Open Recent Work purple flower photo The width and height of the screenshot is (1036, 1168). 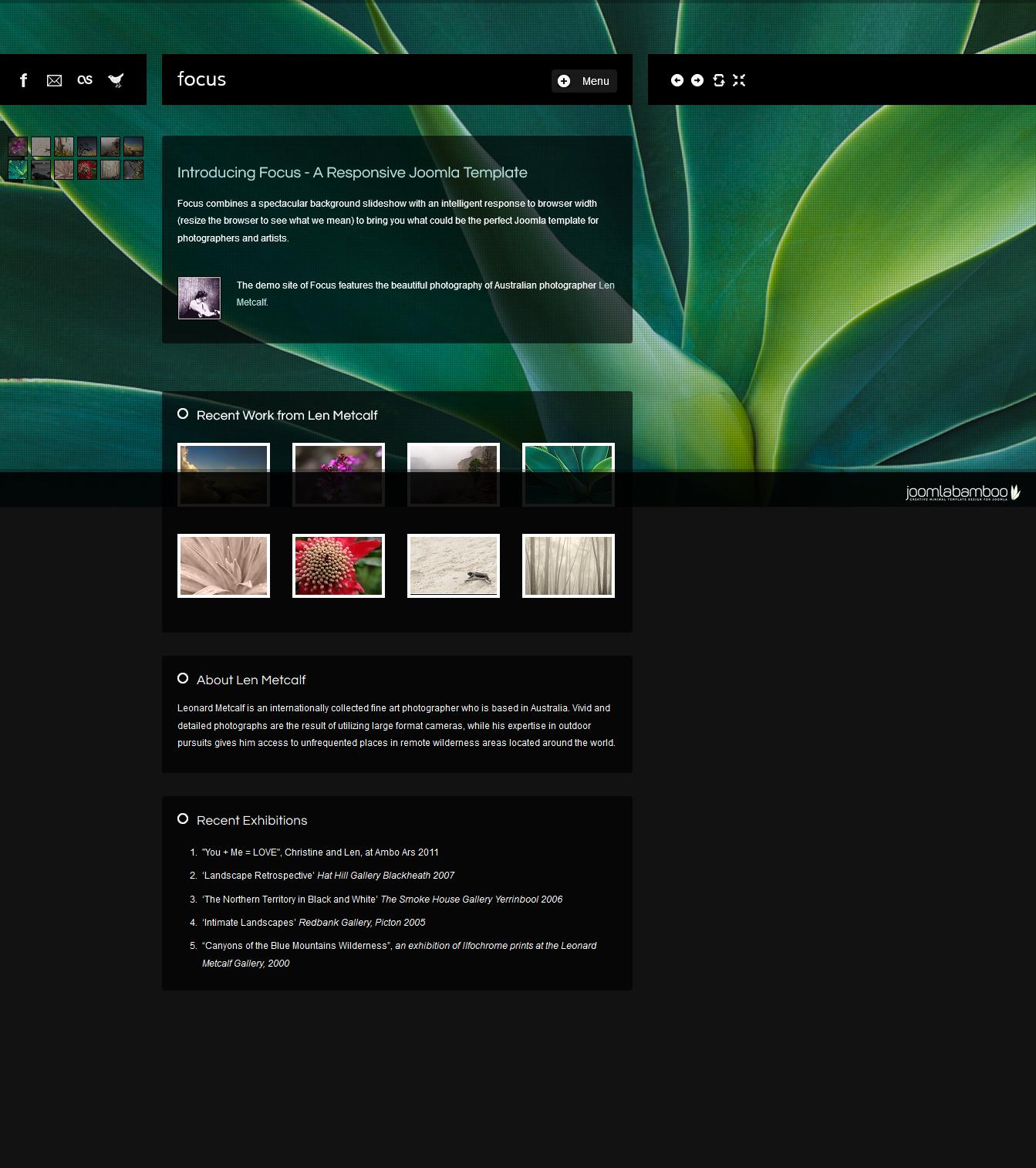pyautogui.click(x=339, y=474)
